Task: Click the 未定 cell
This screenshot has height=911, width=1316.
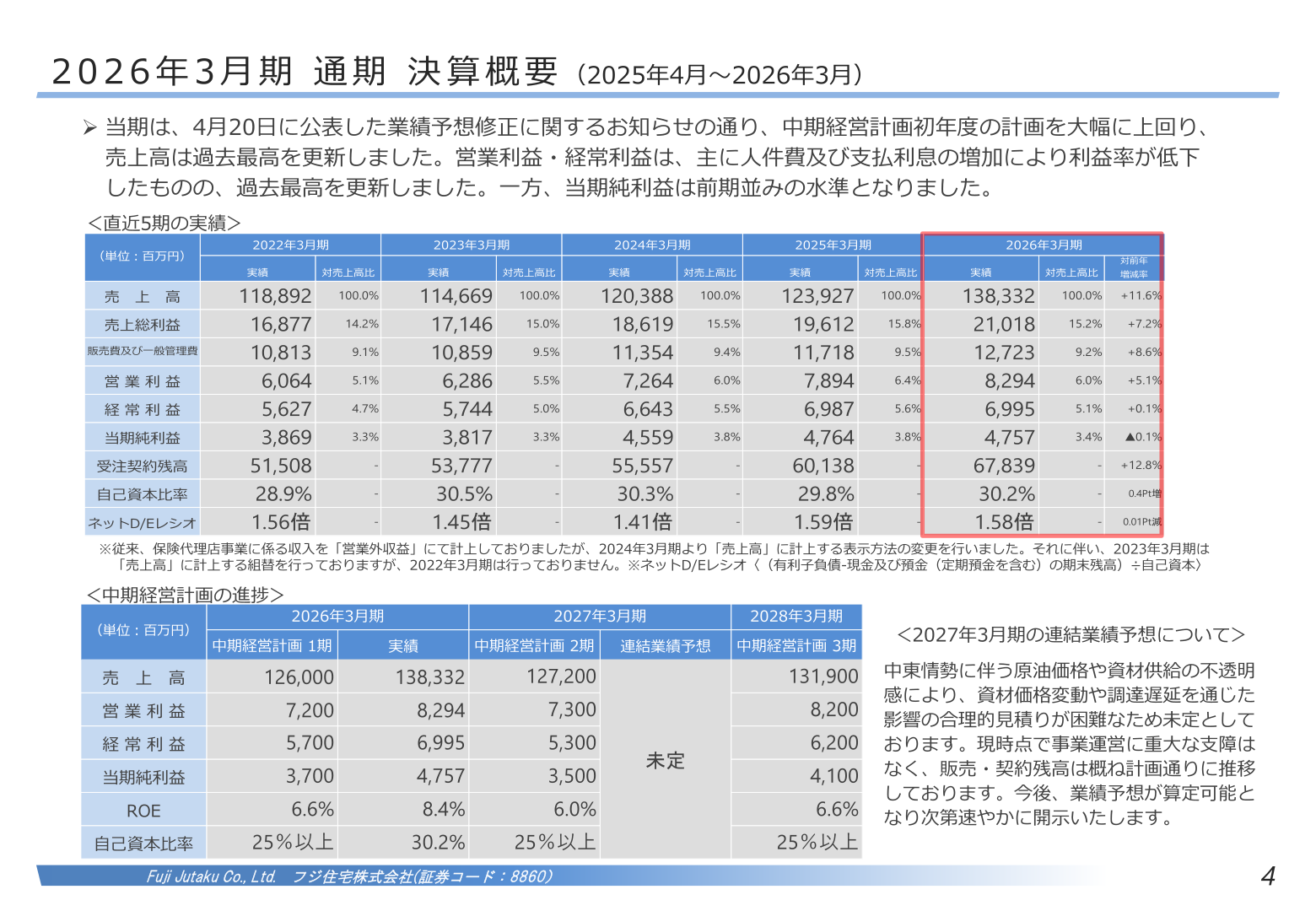Action: tap(666, 761)
